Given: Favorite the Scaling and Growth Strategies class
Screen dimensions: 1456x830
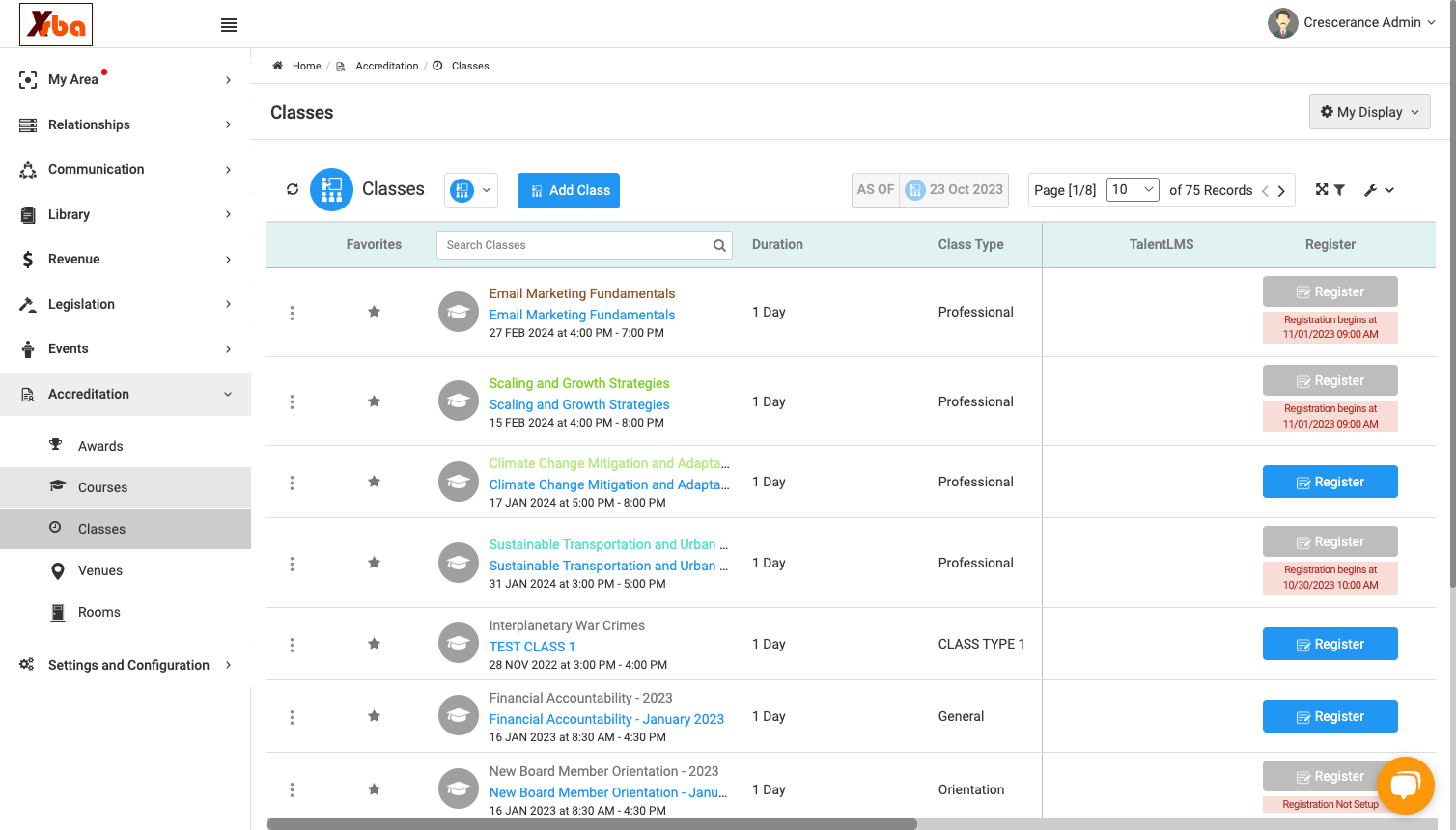Looking at the screenshot, I should 374,401.
